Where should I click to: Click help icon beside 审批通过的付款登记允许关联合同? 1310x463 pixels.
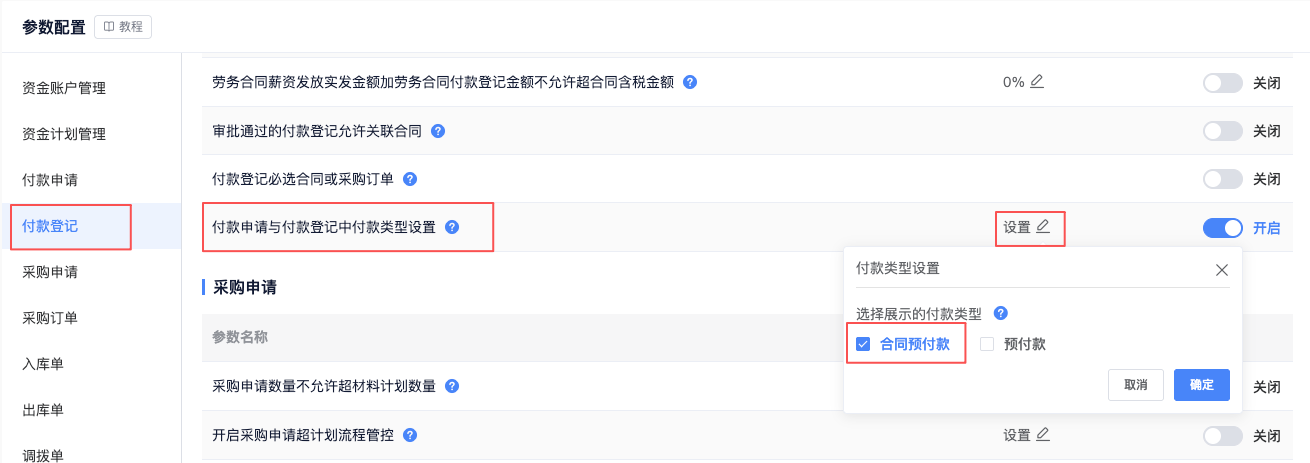coord(437,131)
